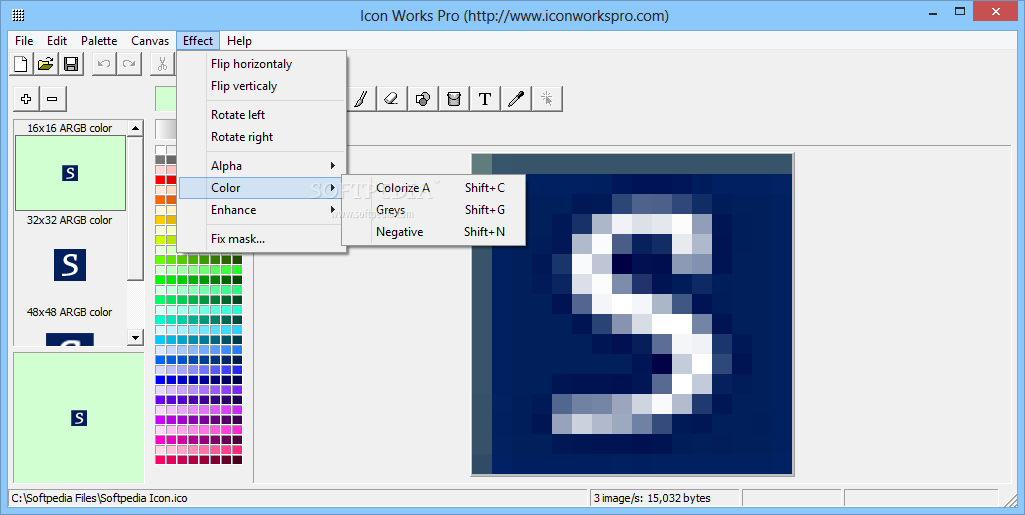The height and width of the screenshot is (515, 1025).
Task: Open an icon file with the folder icon
Action: (46, 63)
